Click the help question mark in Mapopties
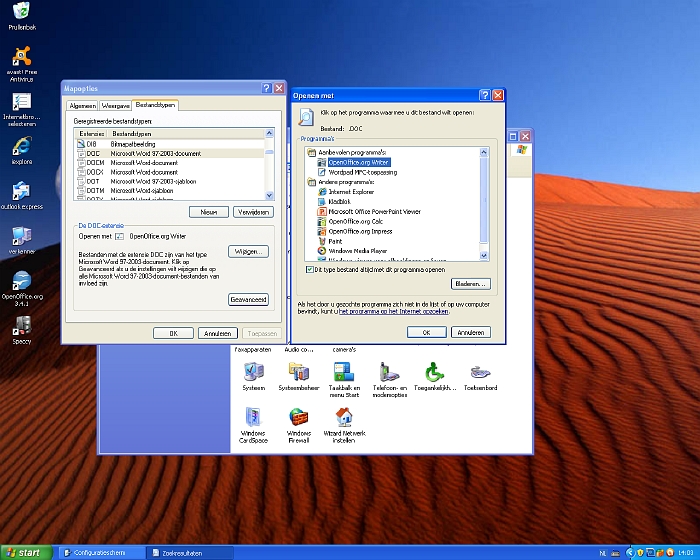 click(x=267, y=88)
